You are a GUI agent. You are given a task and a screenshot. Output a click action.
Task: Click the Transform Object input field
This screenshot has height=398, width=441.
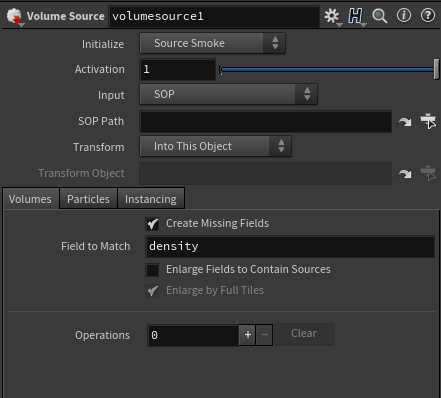(x=266, y=173)
